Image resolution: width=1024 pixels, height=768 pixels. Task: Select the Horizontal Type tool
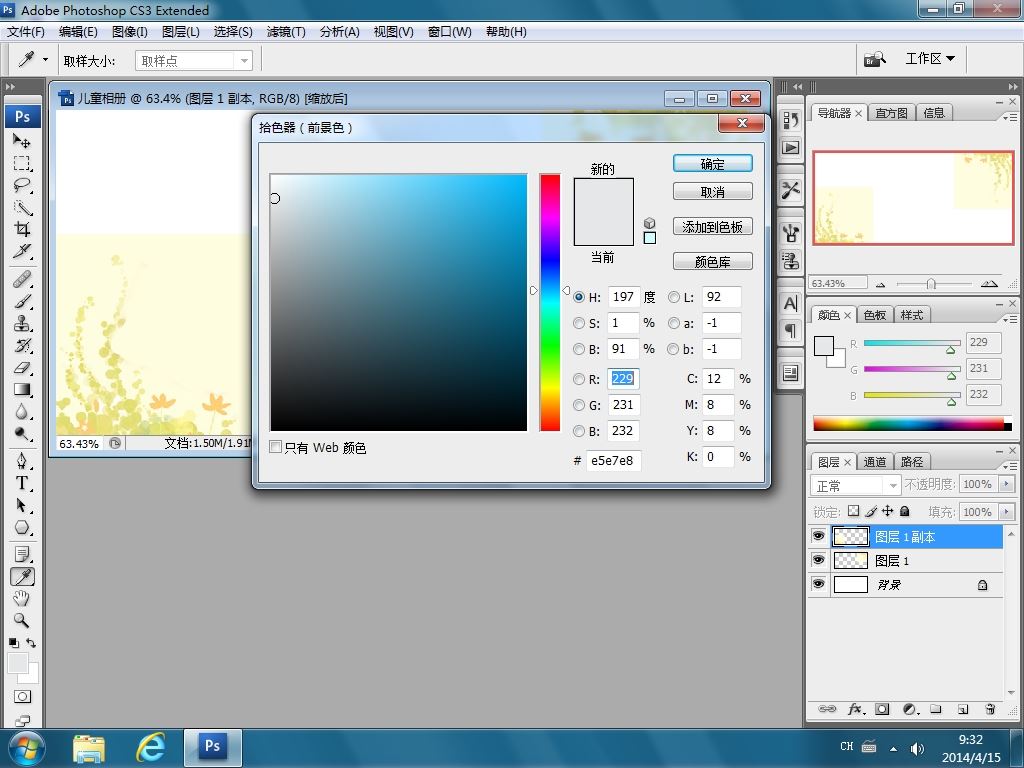(x=22, y=483)
